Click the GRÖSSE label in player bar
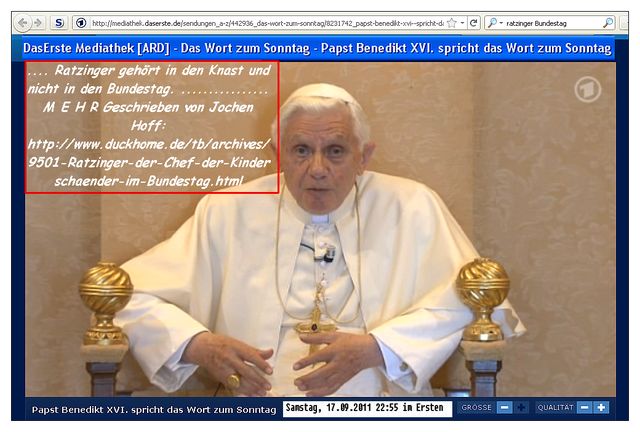The width and height of the screenshot is (640, 432). click(476, 408)
